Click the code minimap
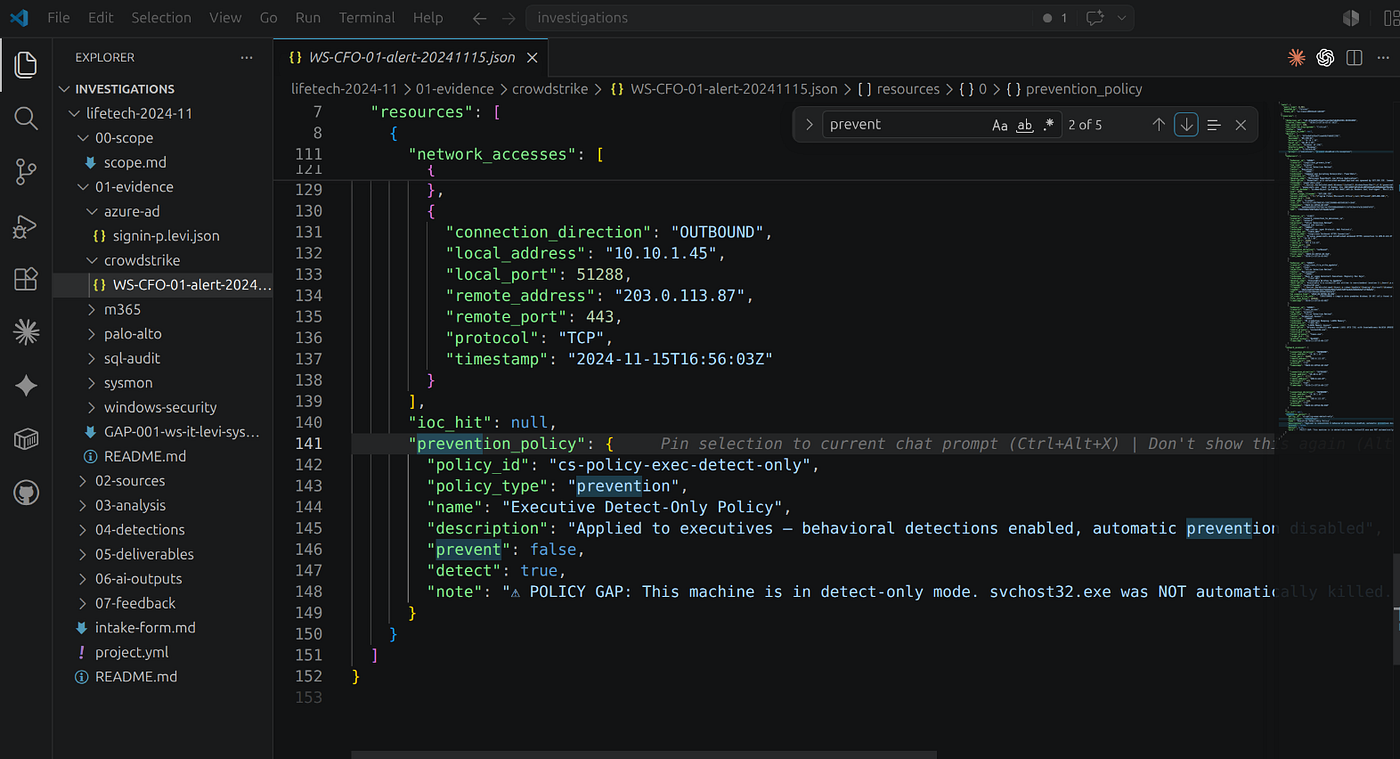 1335,265
